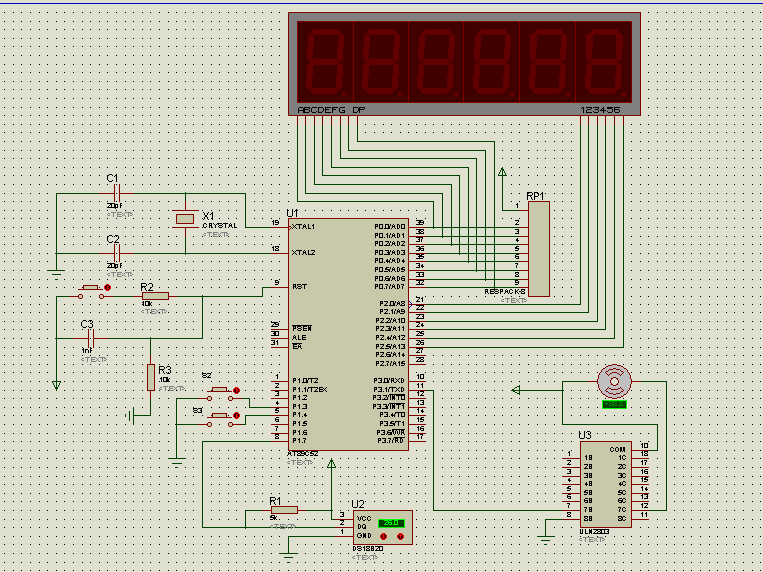Click the COM pin label on ULN2803
Screen dimensions: 763x572
tap(618, 449)
